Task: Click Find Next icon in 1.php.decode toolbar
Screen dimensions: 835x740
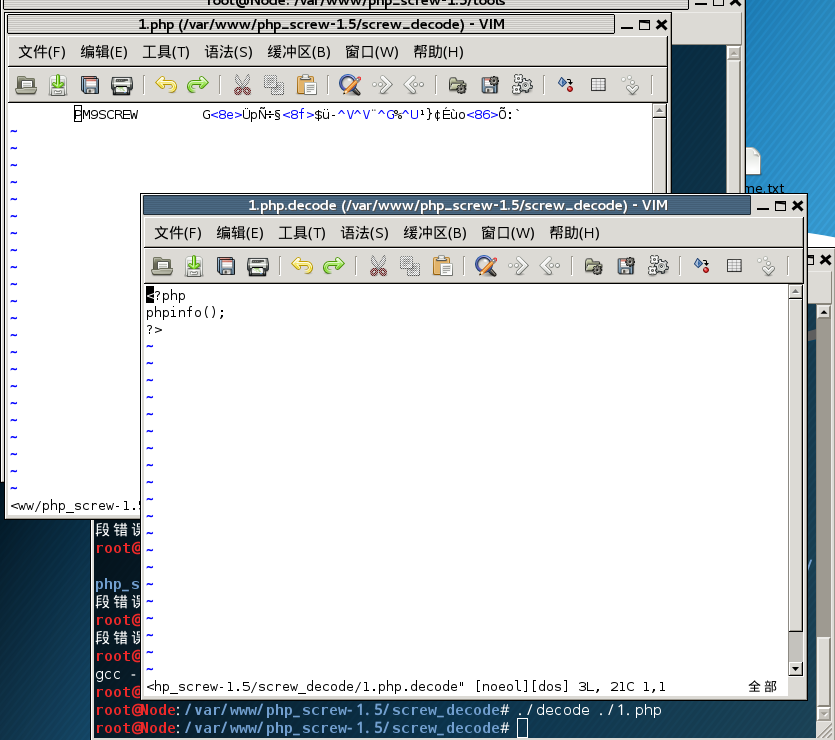Action: coord(518,266)
